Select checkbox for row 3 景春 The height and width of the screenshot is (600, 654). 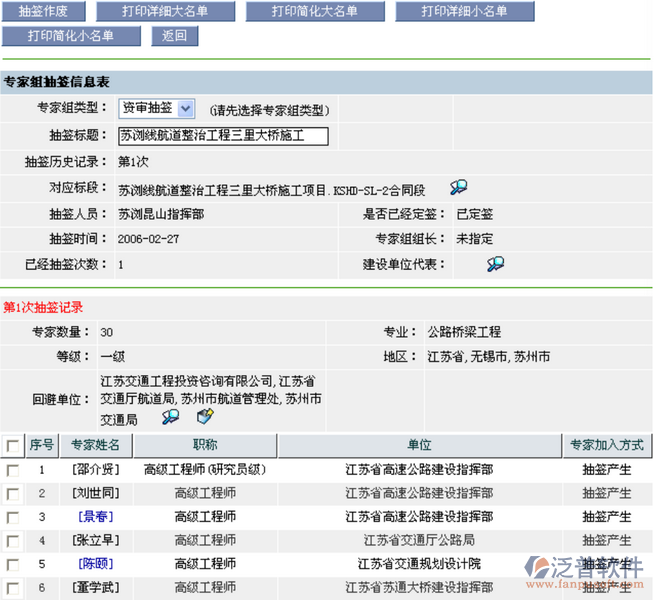[12, 517]
